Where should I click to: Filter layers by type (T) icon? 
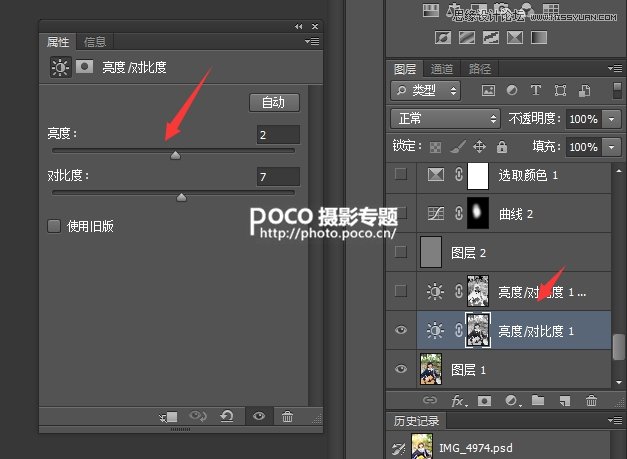pos(536,90)
